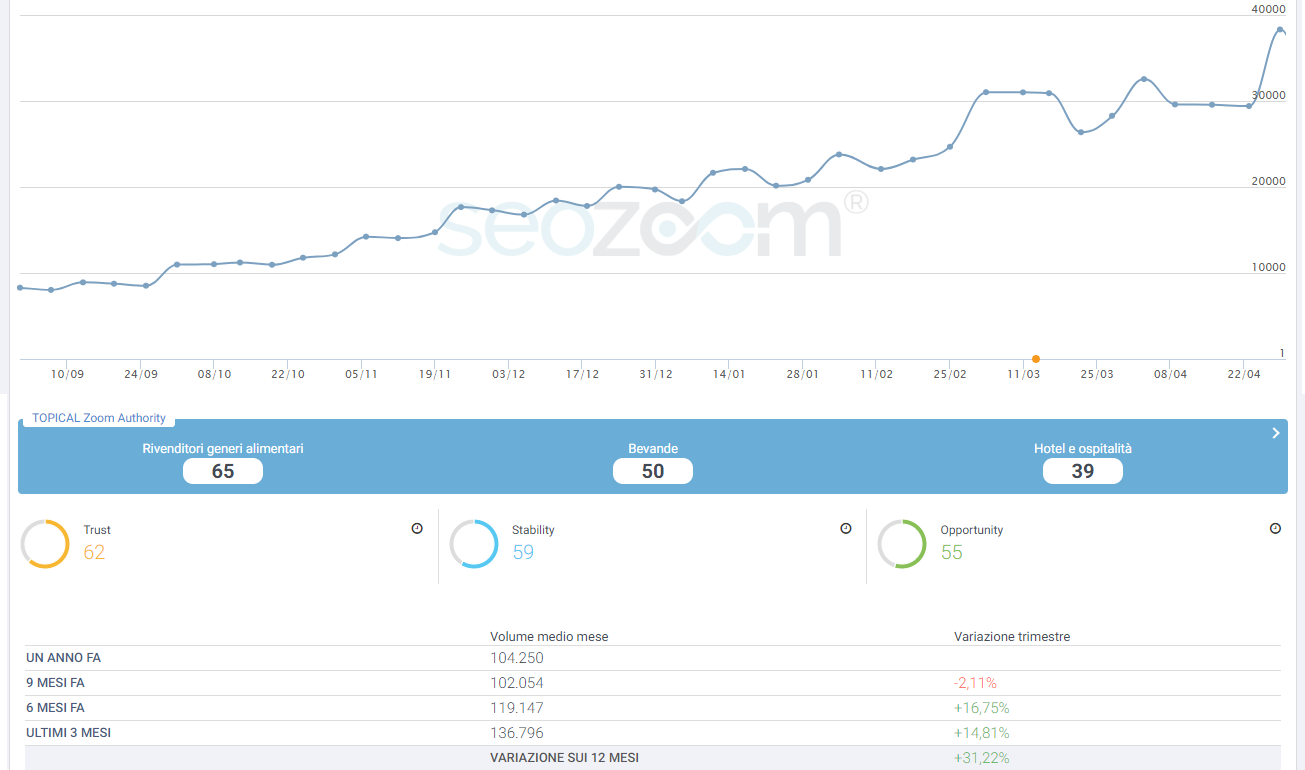
Task: Click the 08/10 date label on axis
Action: pyautogui.click(x=215, y=374)
